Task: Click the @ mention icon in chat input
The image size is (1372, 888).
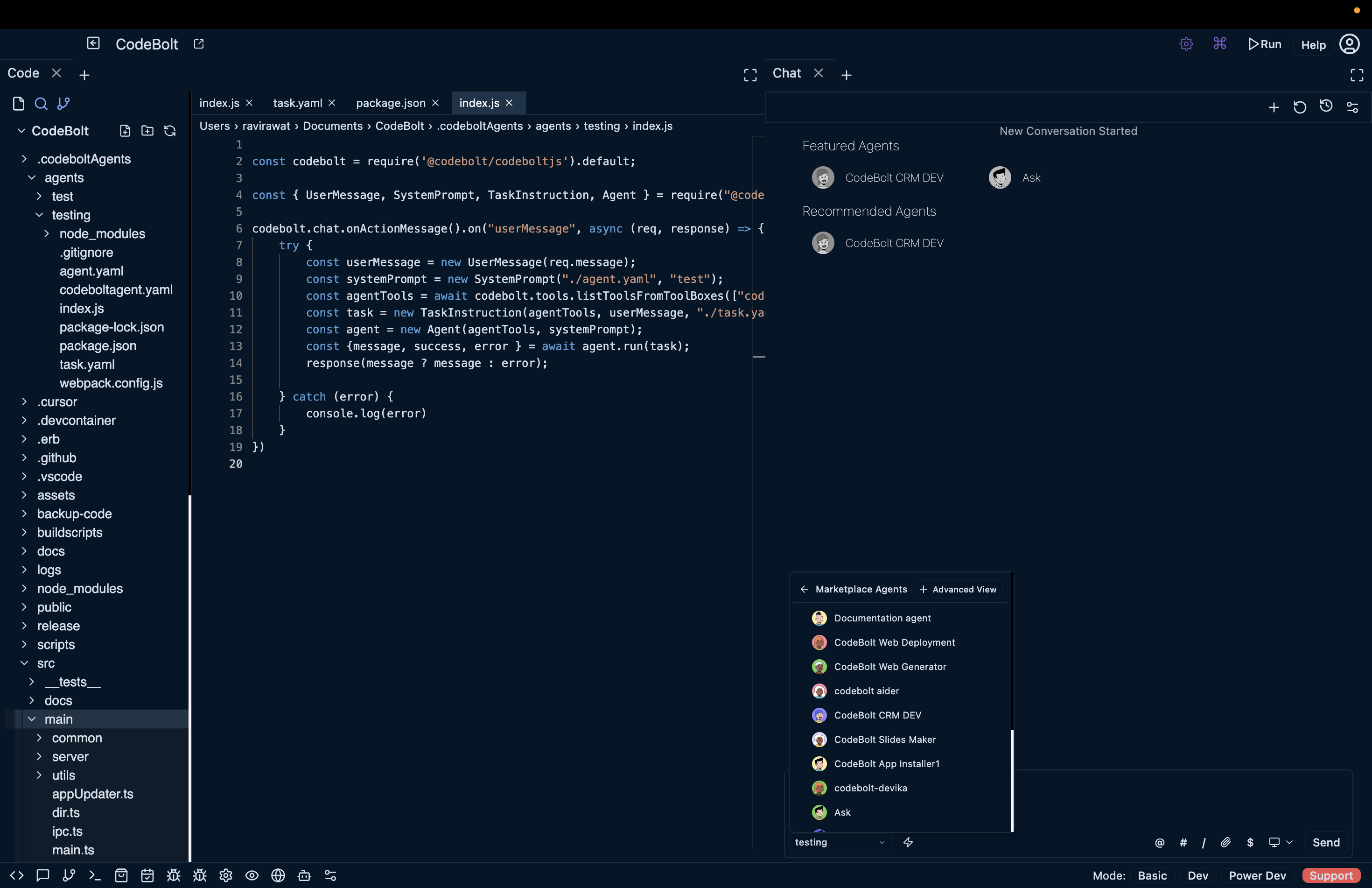Action: point(1160,843)
